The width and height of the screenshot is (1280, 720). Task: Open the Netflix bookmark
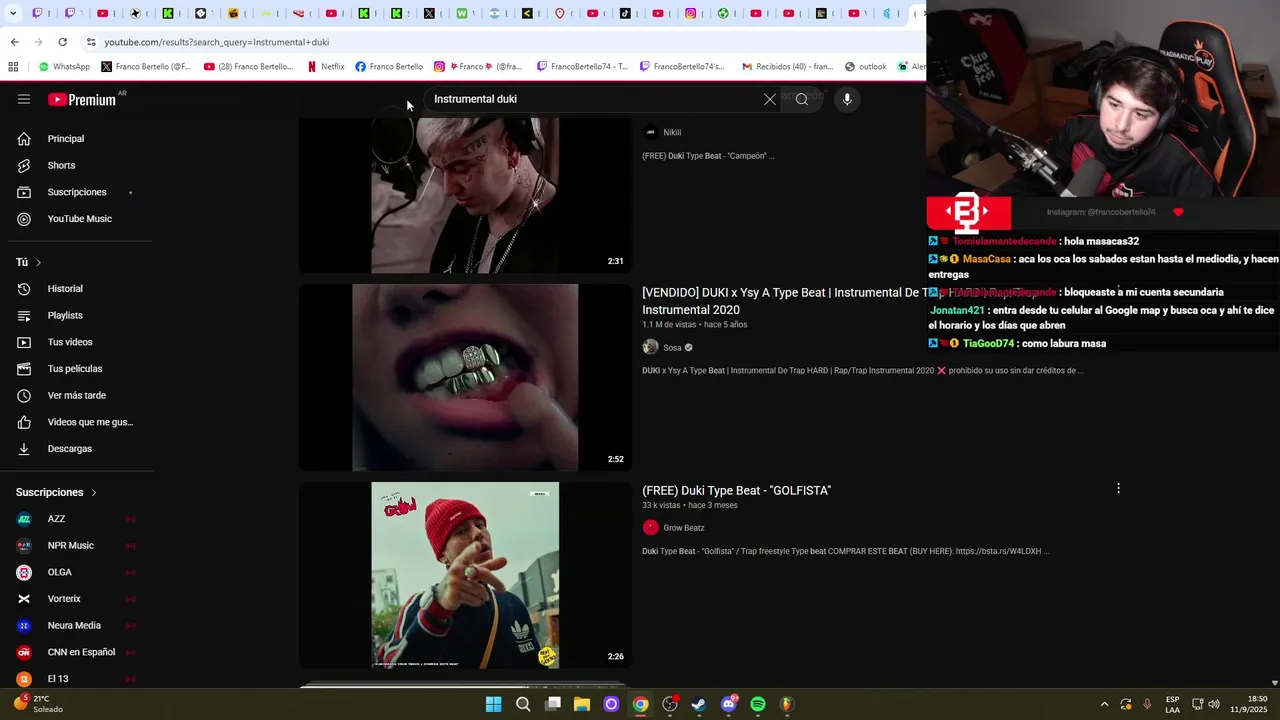pyautogui.click(x=326, y=67)
